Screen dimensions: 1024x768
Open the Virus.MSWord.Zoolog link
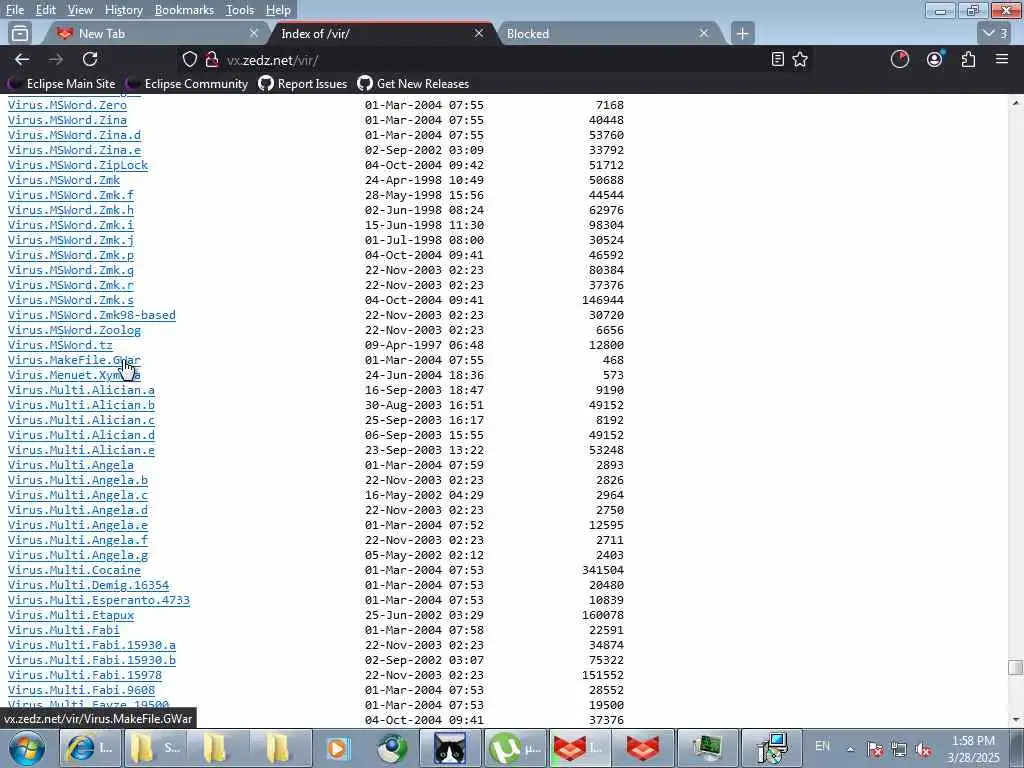74,330
